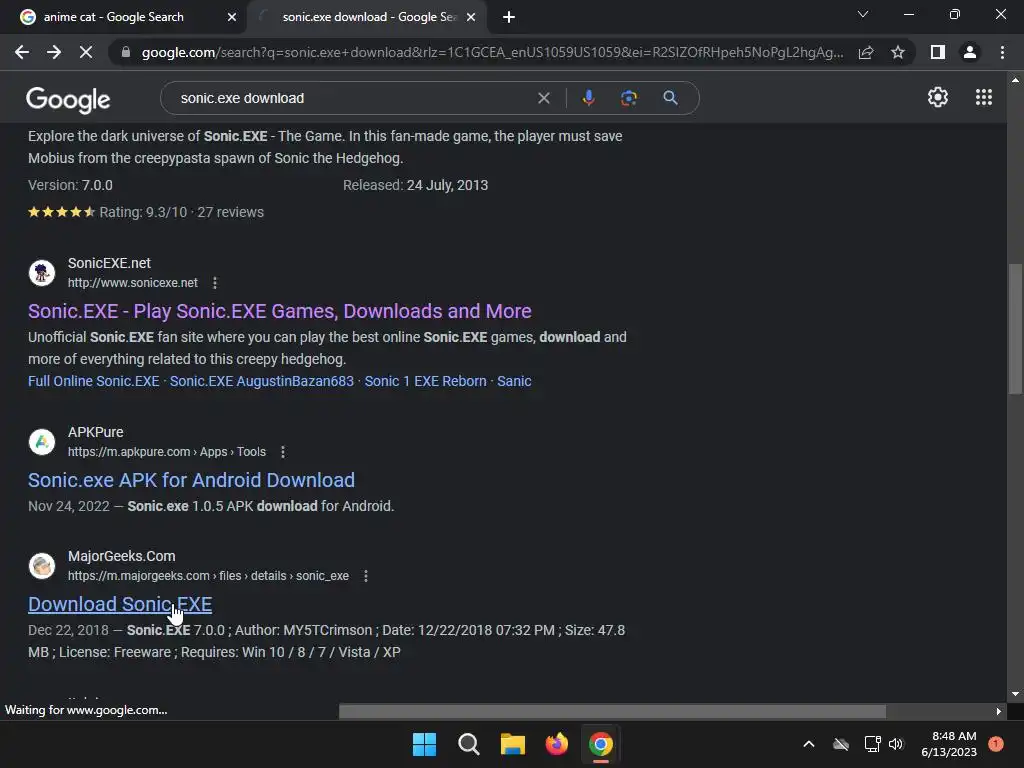Image resolution: width=1024 pixels, height=768 pixels.
Task: Click the scroll-right arrow of scrollbar
Action: pyautogui.click(x=999, y=711)
